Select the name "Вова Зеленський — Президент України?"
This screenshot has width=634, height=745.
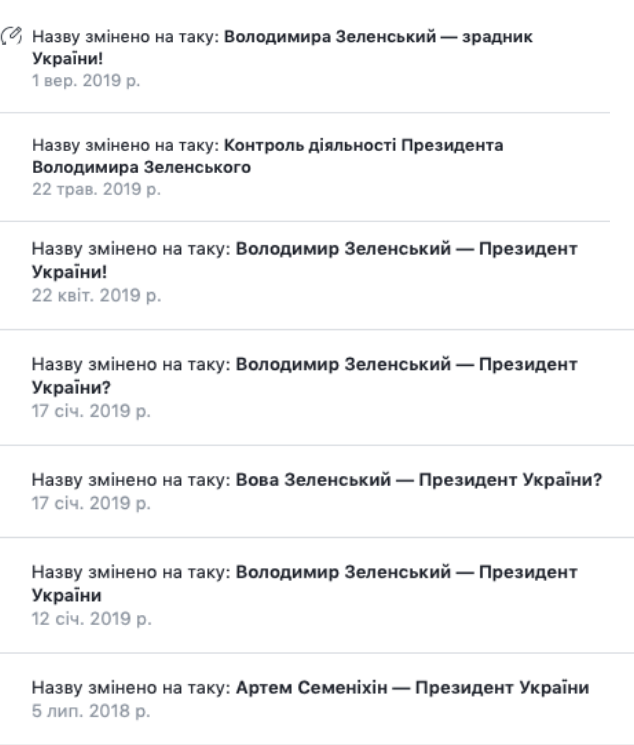point(418,478)
